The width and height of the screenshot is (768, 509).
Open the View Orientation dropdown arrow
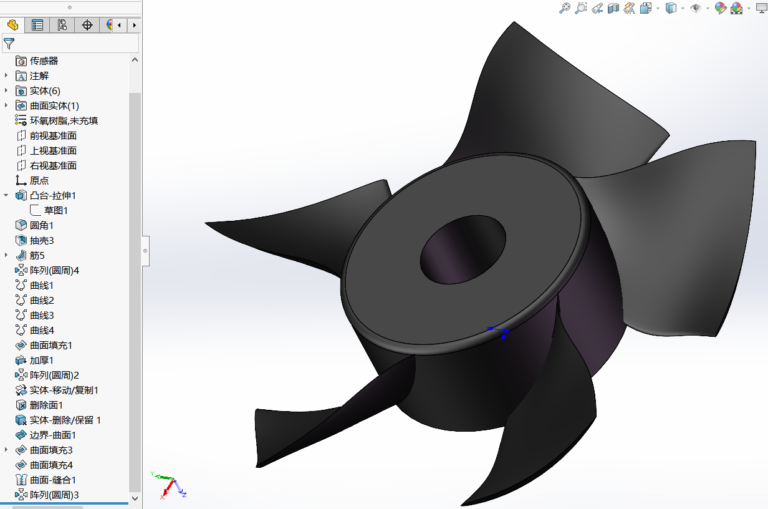click(658, 8)
